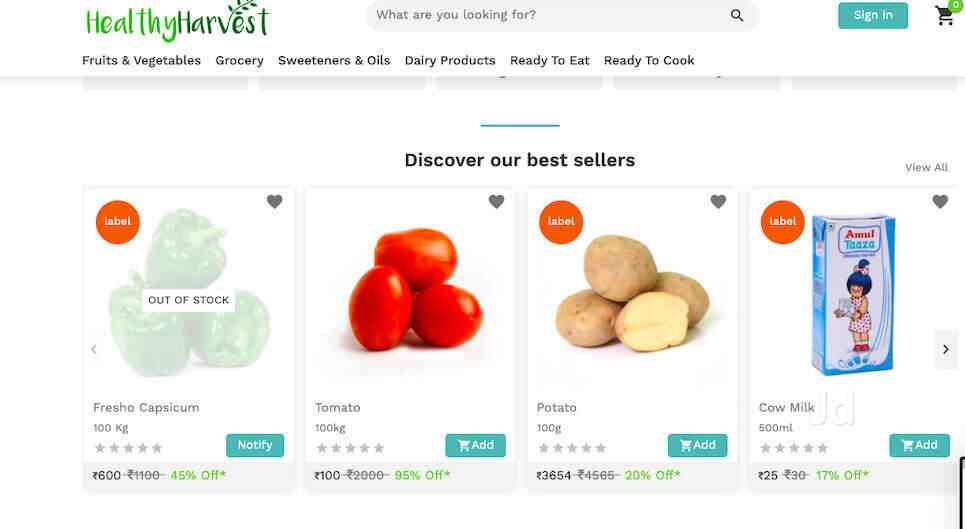965x529 pixels.
Task: Open Fruits & Vegetables category
Action: 142,60
